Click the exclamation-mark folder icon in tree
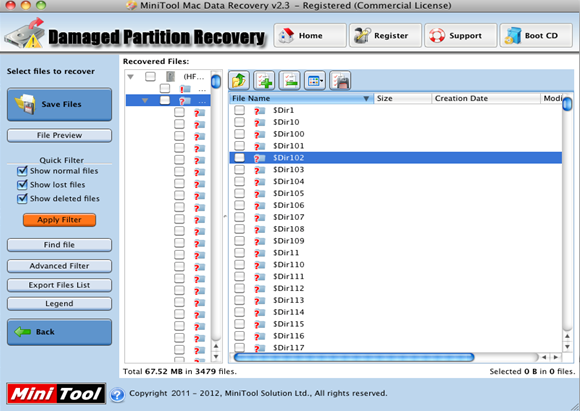 pyautogui.click(x=185, y=89)
